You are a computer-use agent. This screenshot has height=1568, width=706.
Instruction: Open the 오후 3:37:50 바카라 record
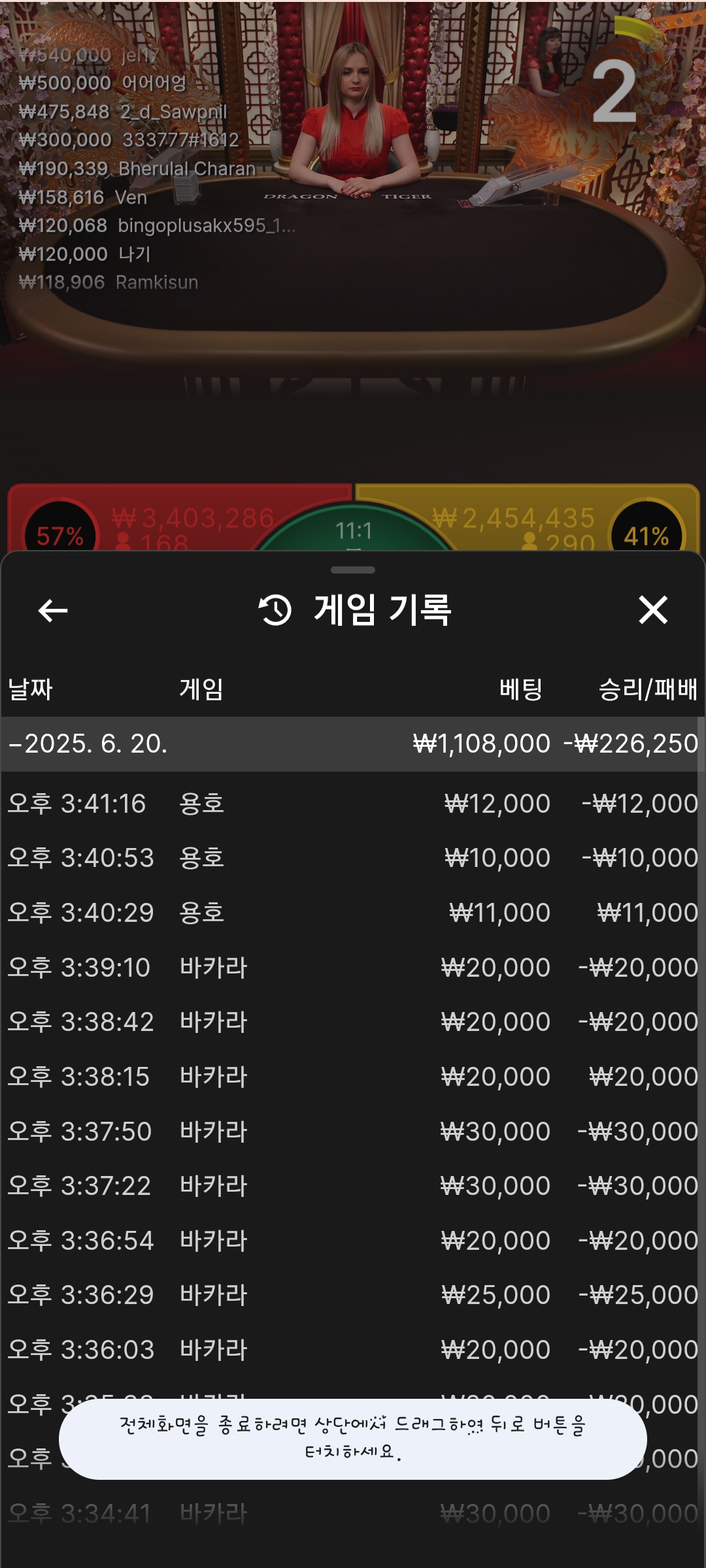click(x=353, y=1132)
